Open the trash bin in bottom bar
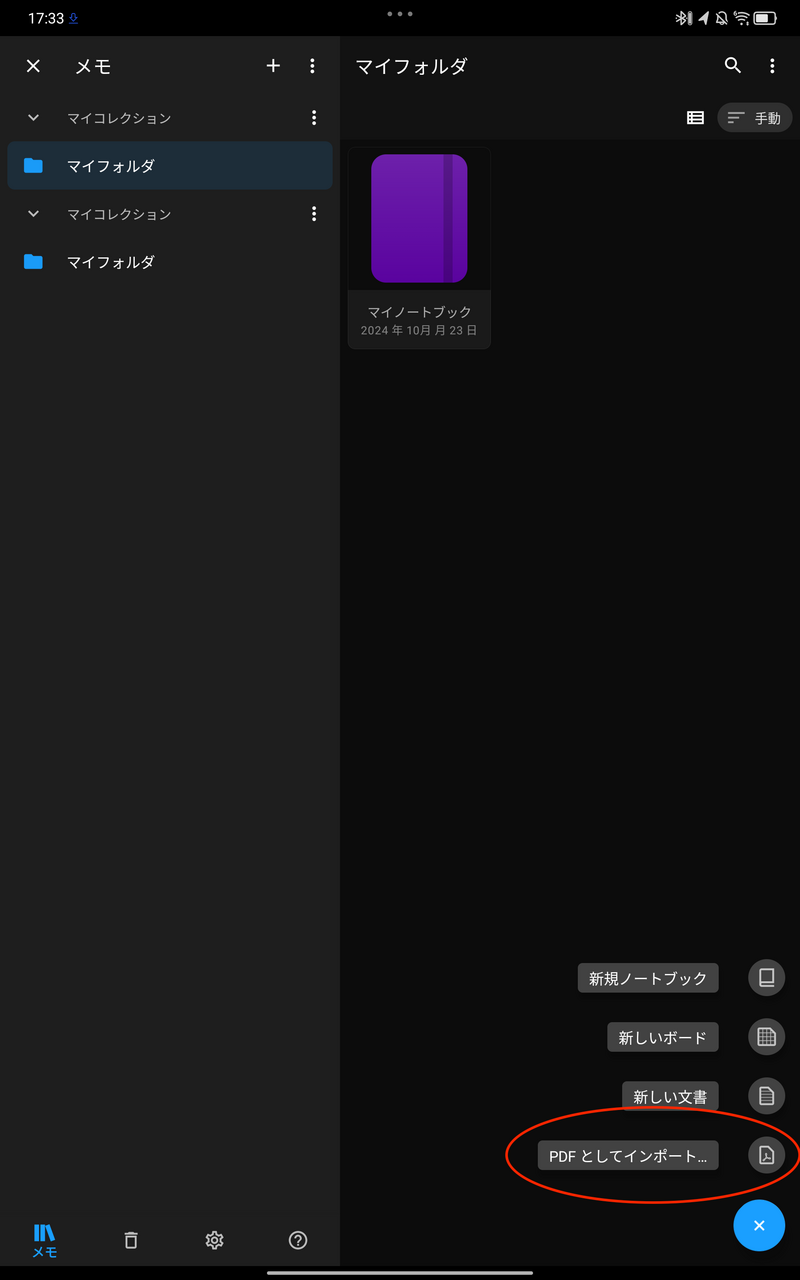This screenshot has width=800, height=1280. point(130,1240)
